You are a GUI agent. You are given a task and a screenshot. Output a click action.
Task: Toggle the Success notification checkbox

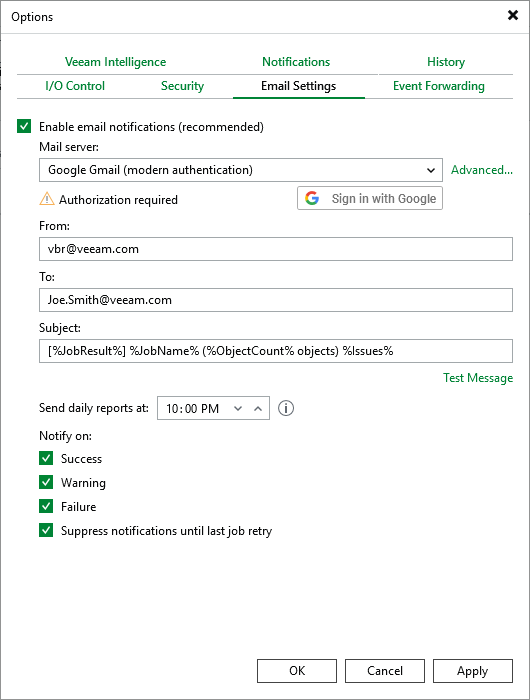(x=46, y=458)
